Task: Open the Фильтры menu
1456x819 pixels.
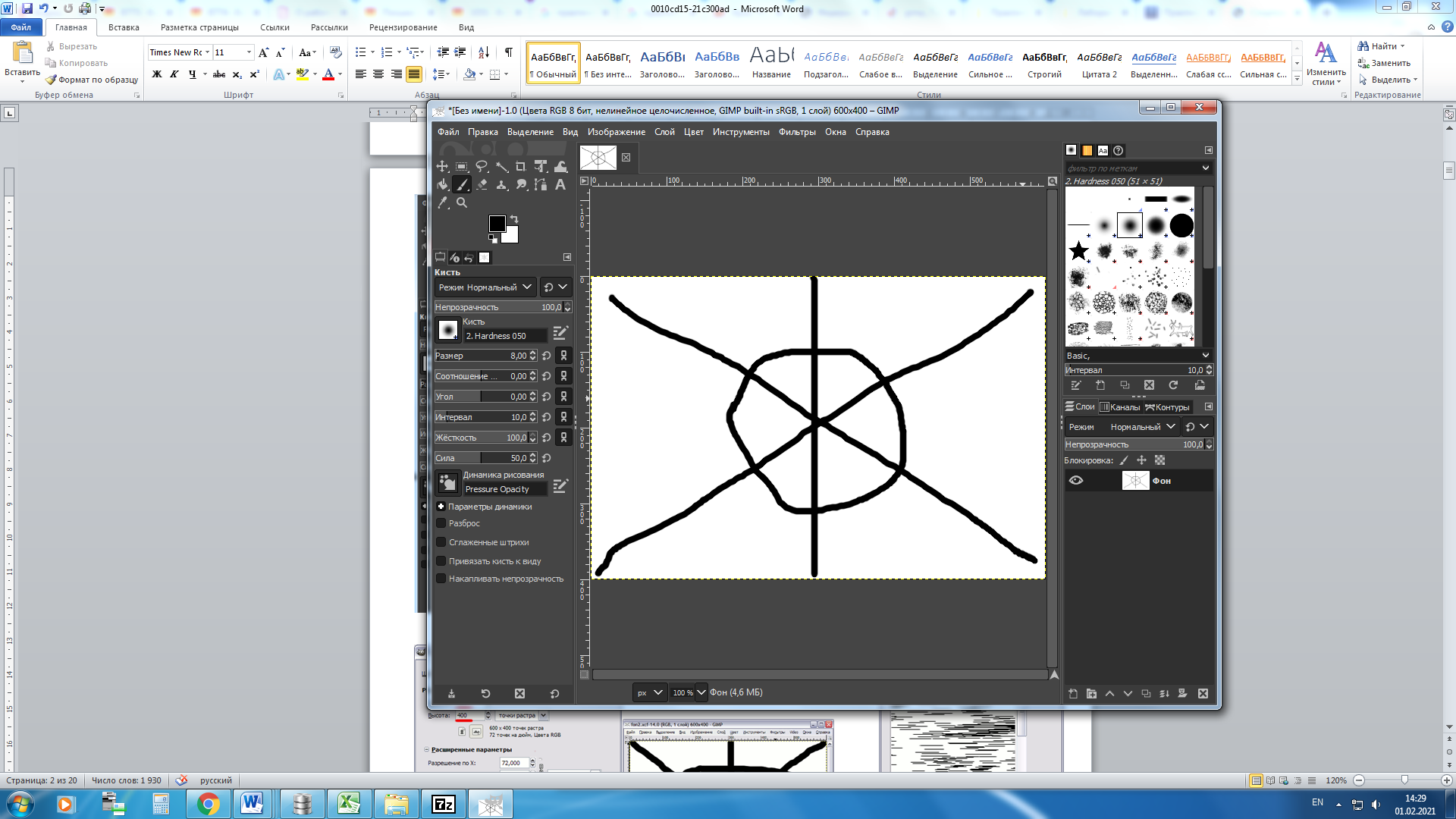Action: [x=797, y=132]
